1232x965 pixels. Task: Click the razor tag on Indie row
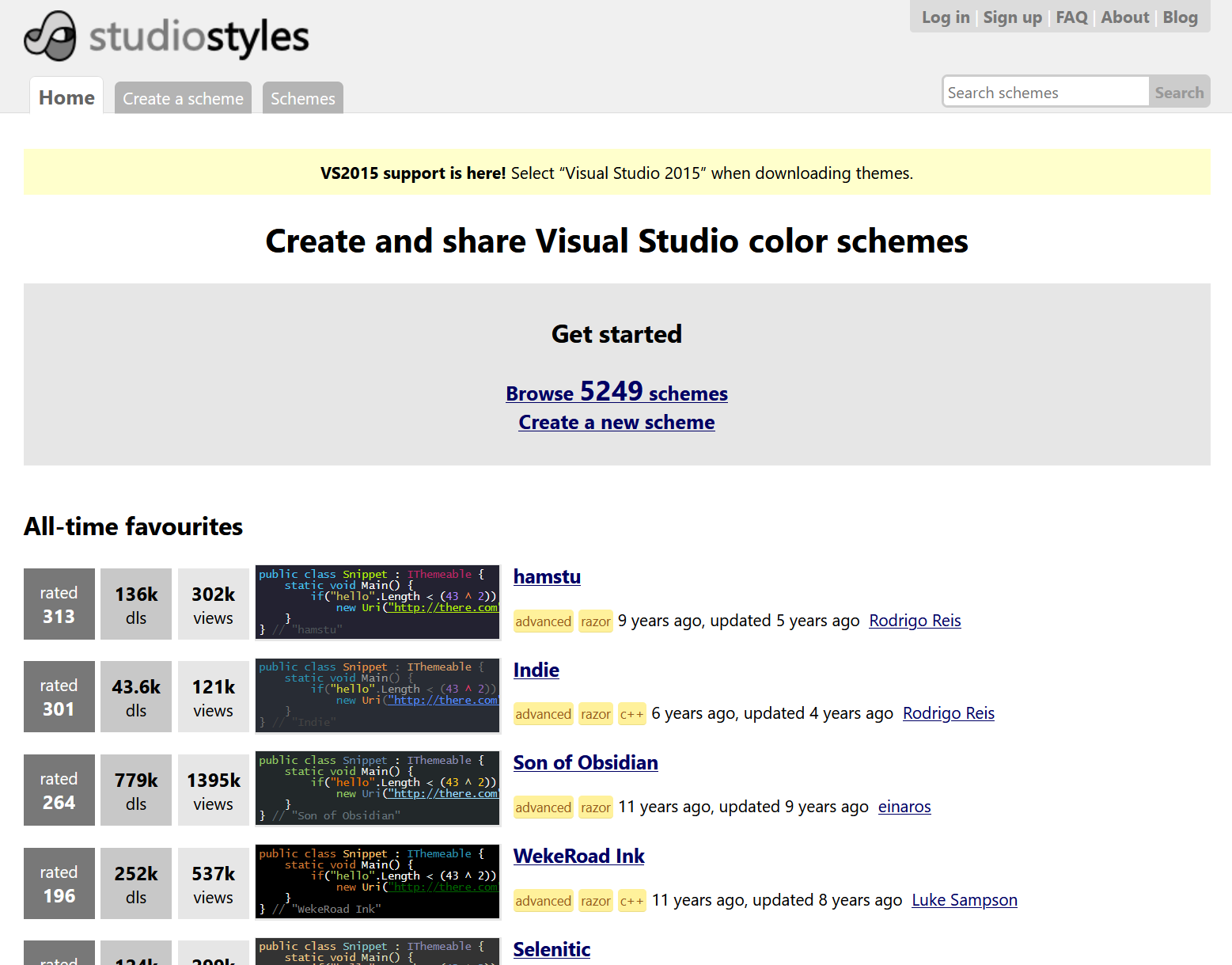[x=596, y=714]
